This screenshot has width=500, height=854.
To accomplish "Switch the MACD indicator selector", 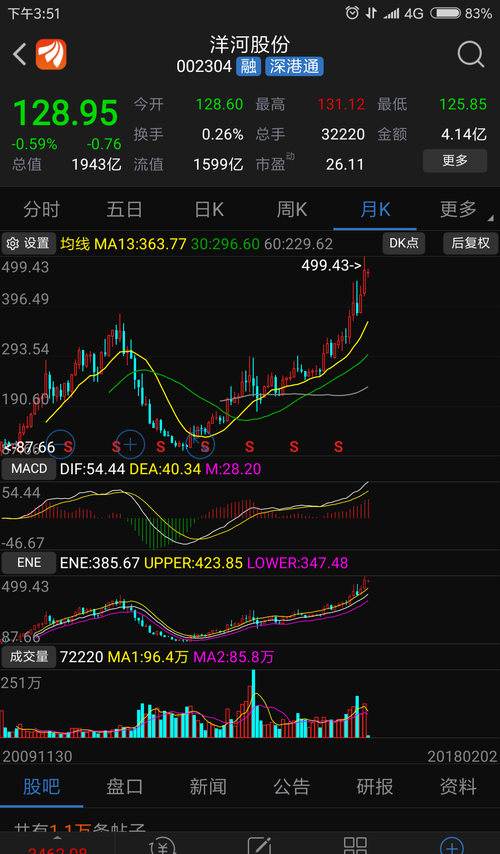I will click(x=29, y=469).
